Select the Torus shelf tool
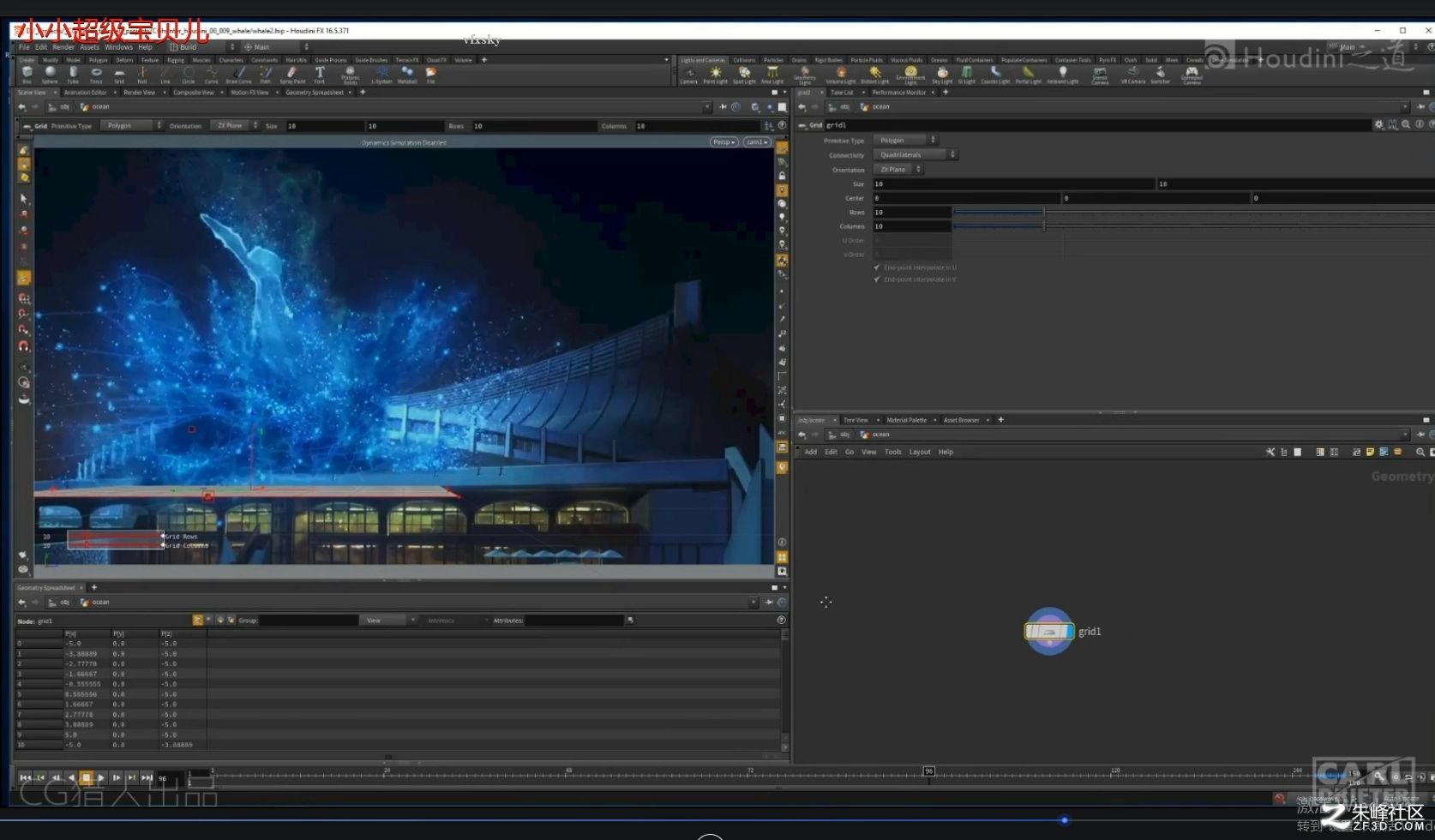The width and height of the screenshot is (1435, 840). click(96, 75)
